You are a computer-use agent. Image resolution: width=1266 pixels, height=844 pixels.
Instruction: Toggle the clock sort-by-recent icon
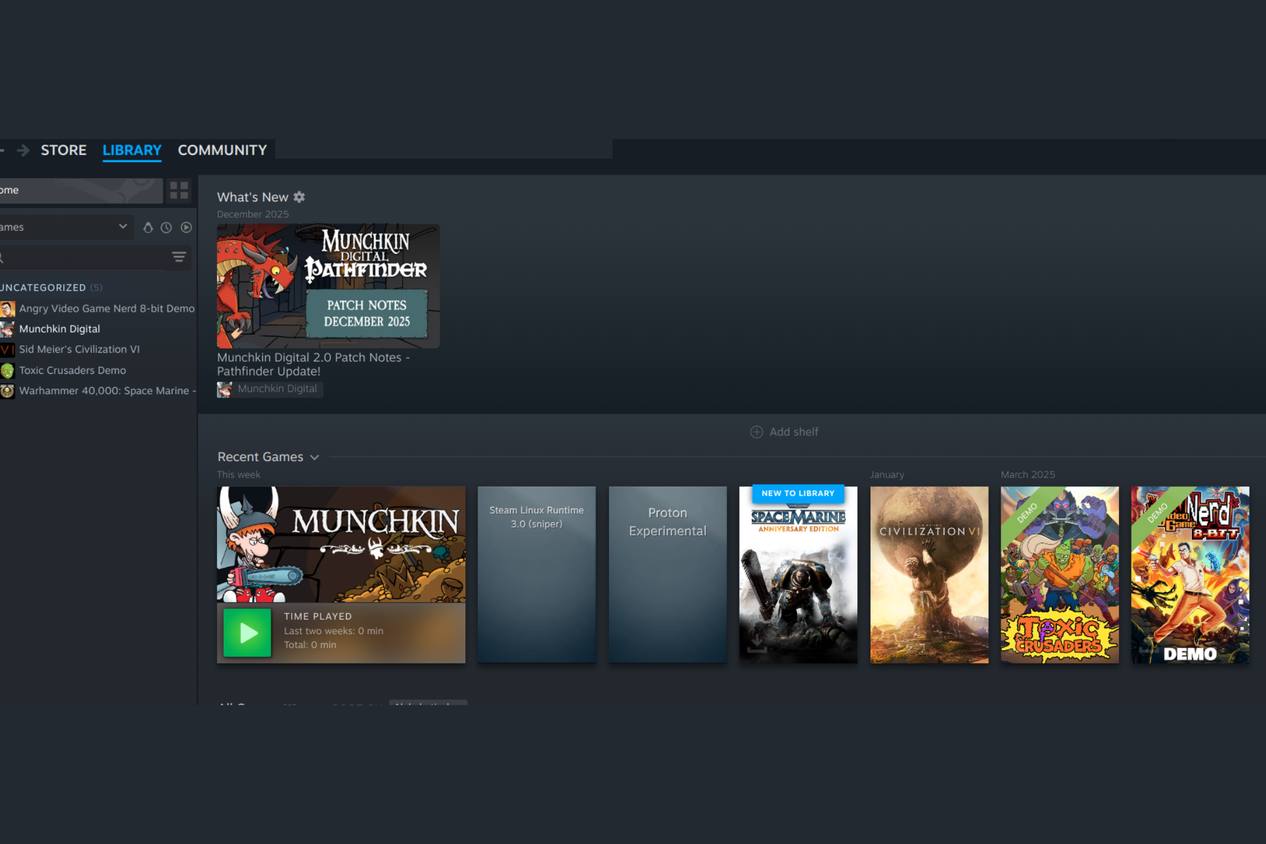pyautogui.click(x=166, y=228)
